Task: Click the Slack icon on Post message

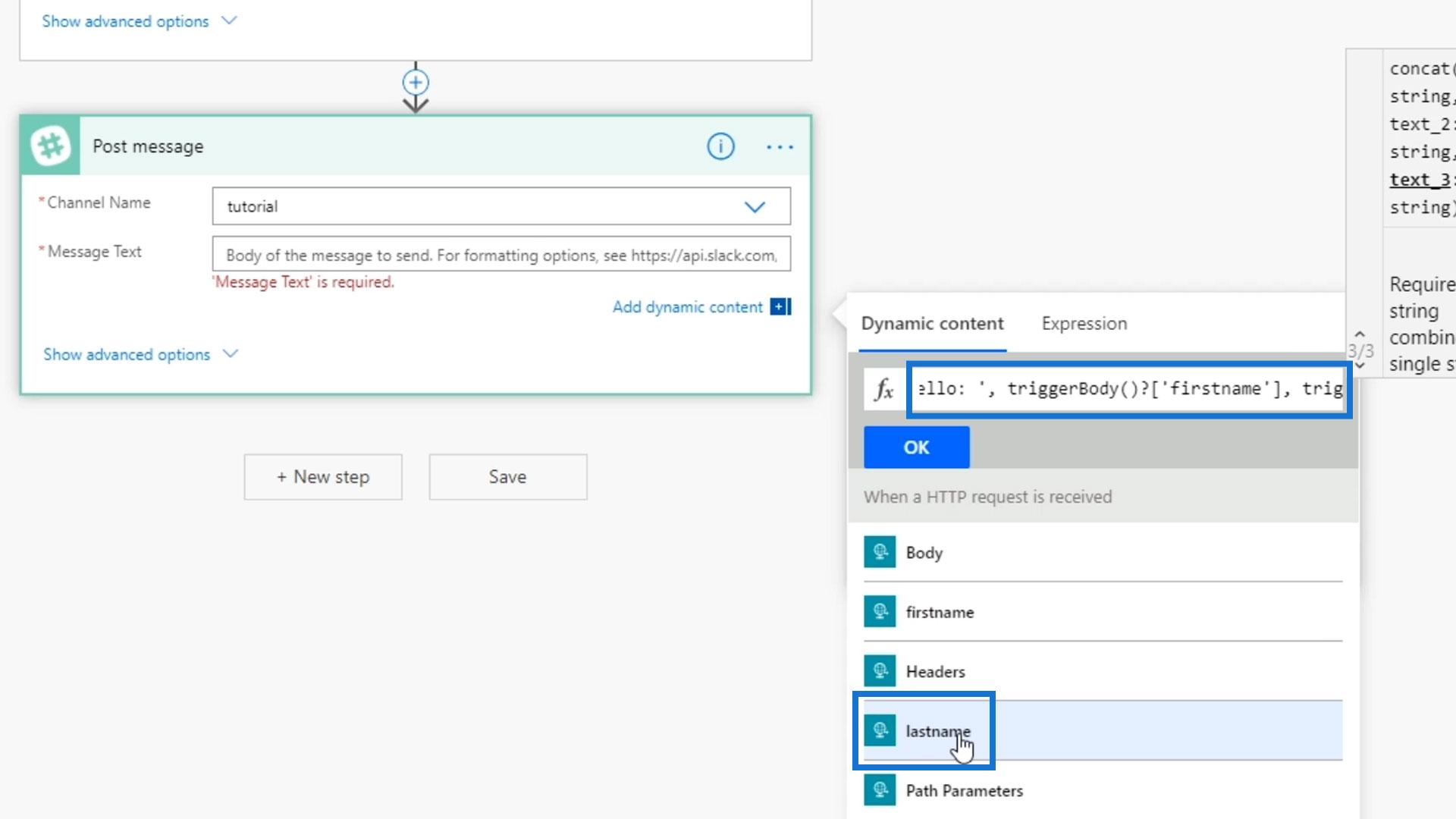Action: coord(51,146)
